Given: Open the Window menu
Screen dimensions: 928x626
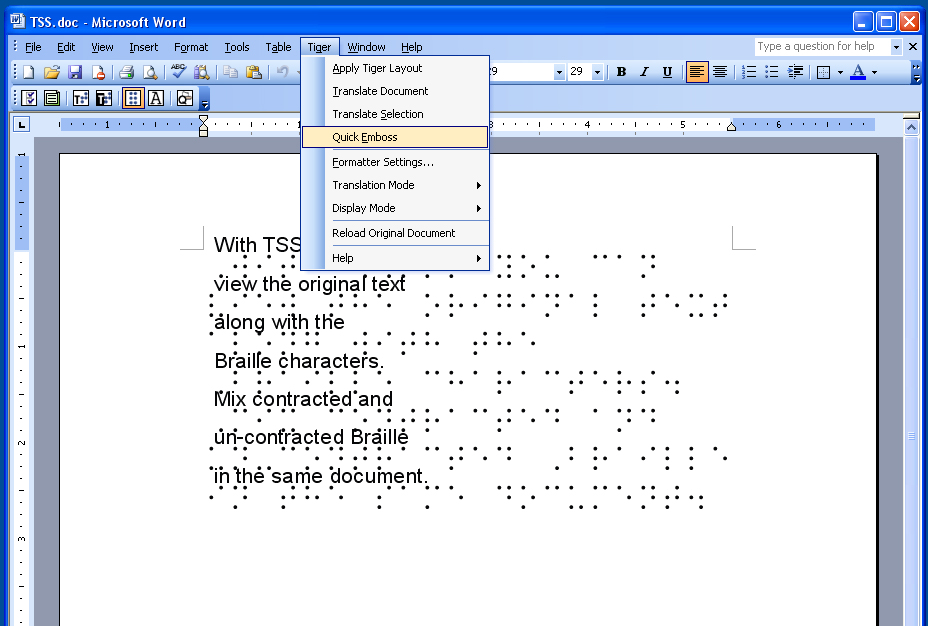Looking at the screenshot, I should pos(366,47).
